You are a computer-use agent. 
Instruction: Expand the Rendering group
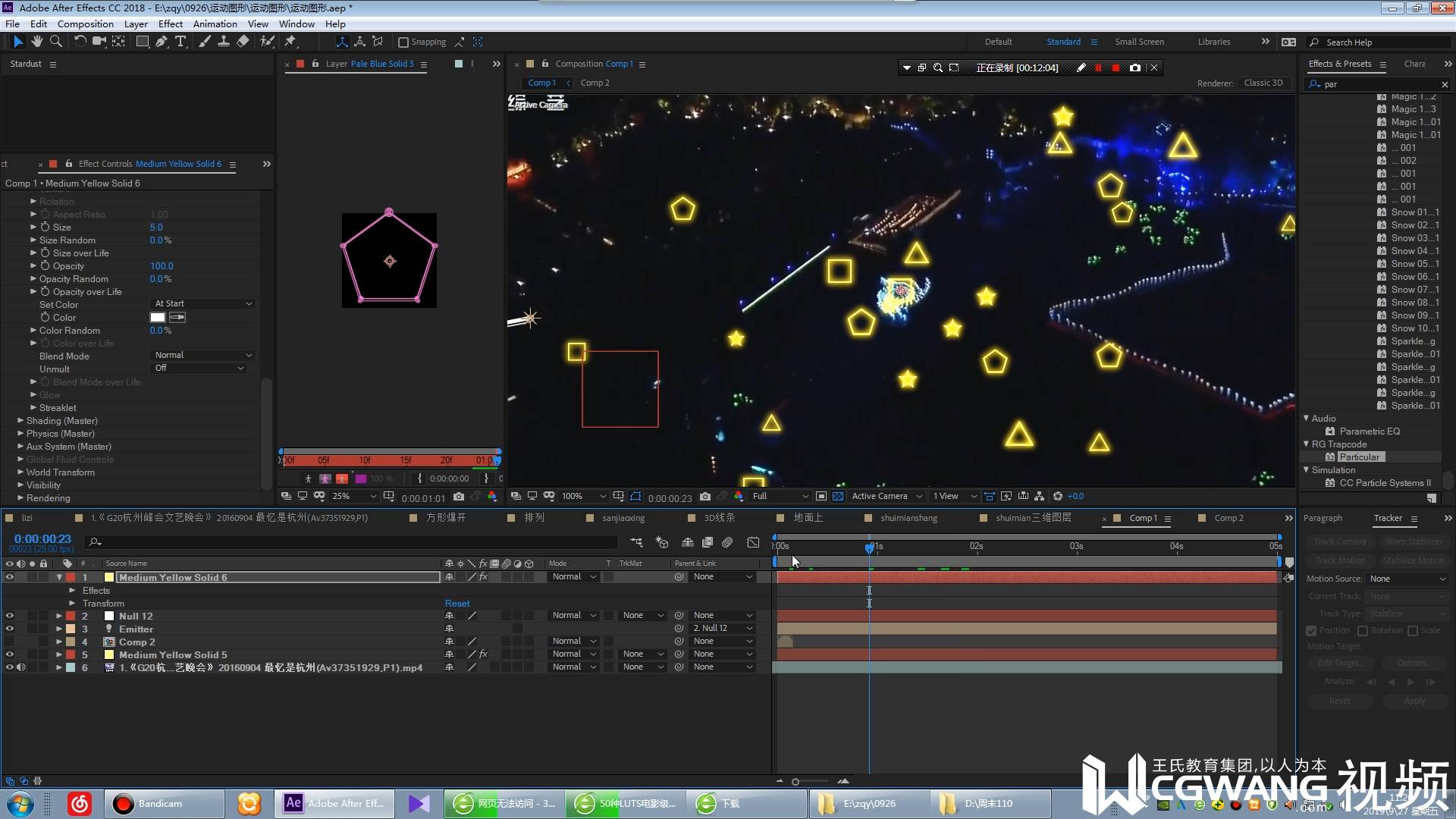(20, 498)
